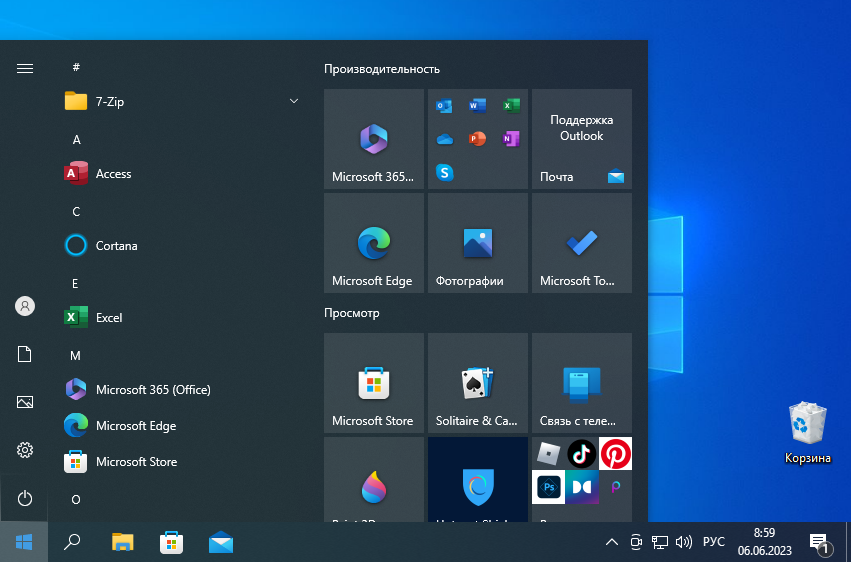The image size is (851, 562).
Task: Click the Power button in Start sidebar
Action: click(25, 498)
